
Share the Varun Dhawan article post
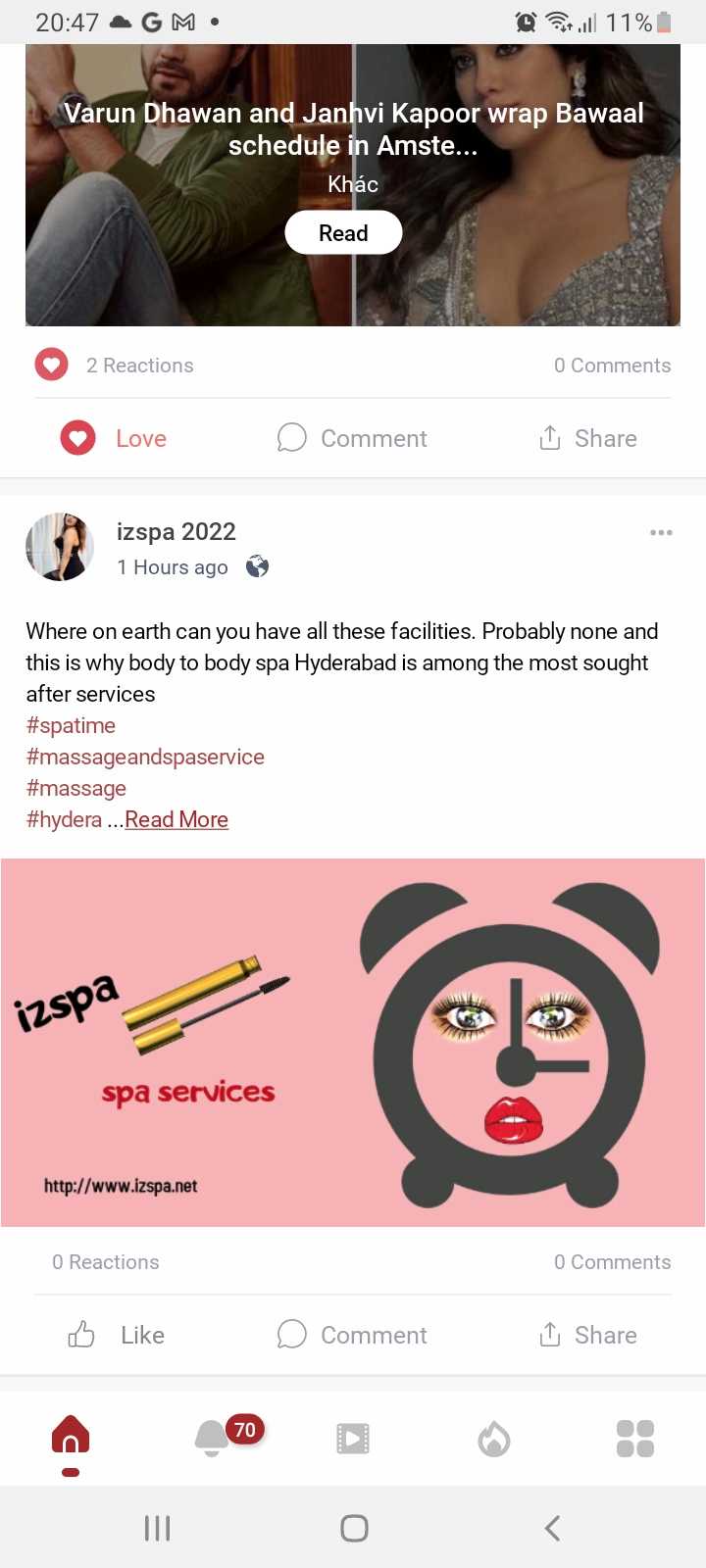pyautogui.click(x=588, y=438)
